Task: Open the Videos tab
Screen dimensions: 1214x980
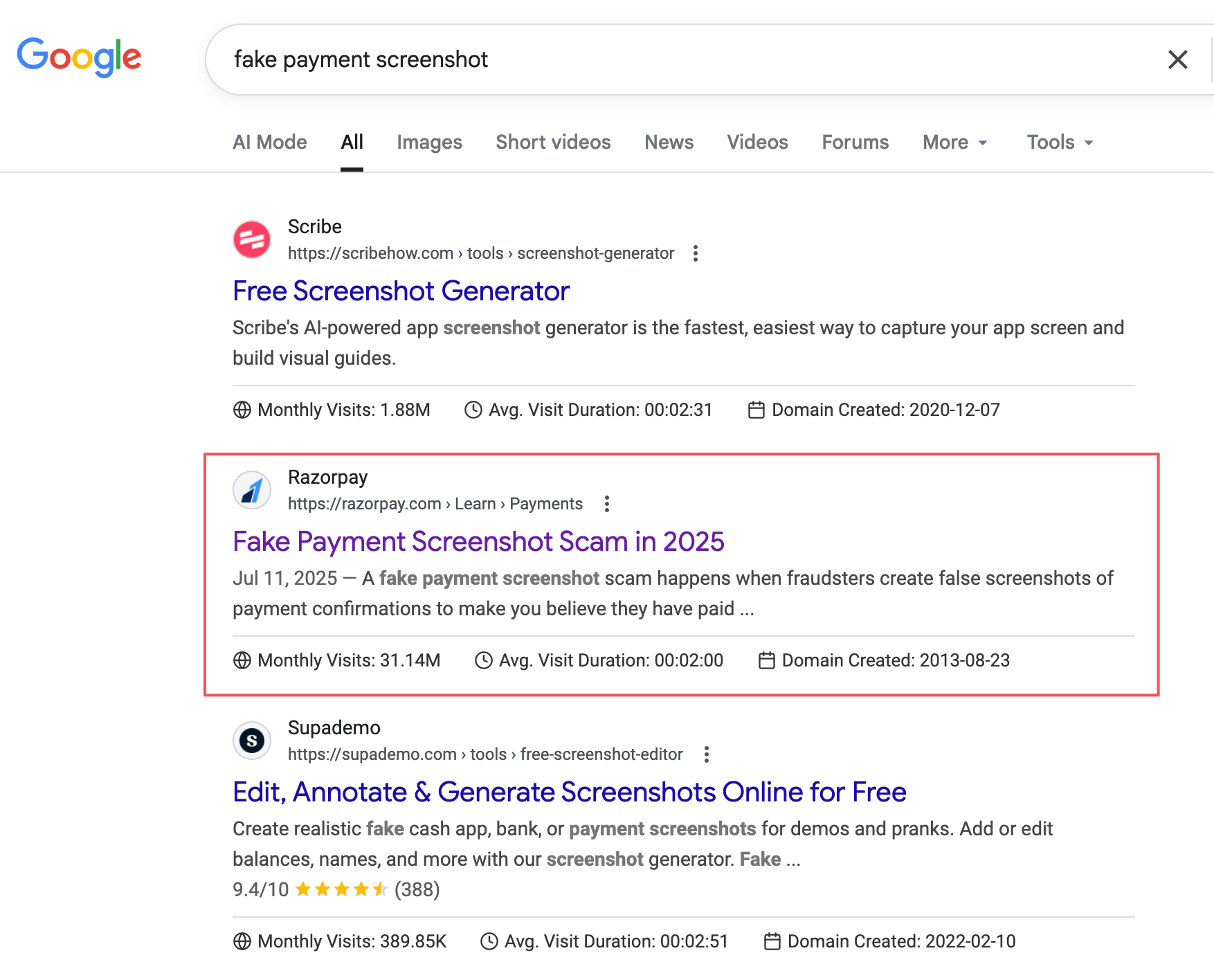Action: [757, 142]
